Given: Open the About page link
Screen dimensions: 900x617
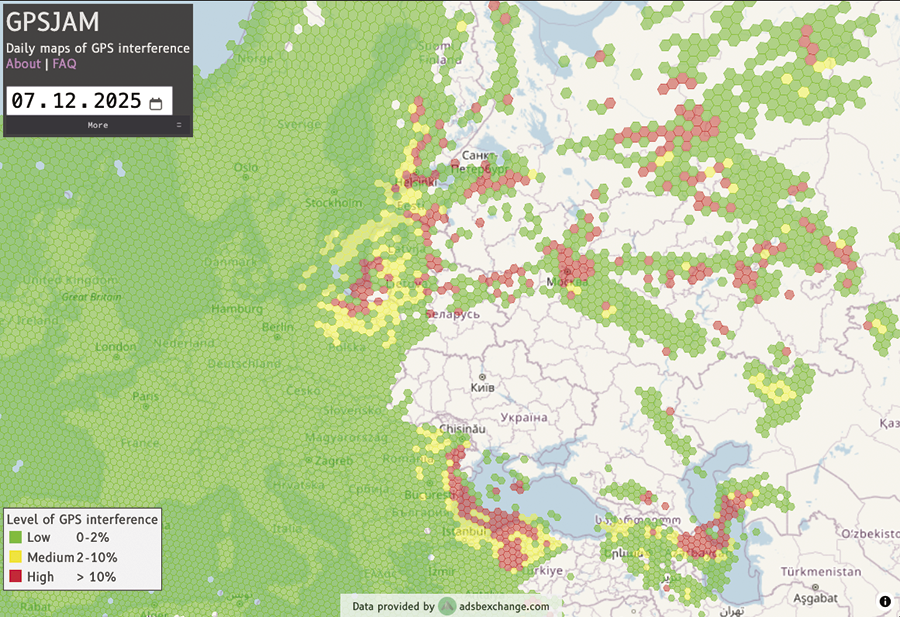Looking at the screenshot, I should 24,64.
